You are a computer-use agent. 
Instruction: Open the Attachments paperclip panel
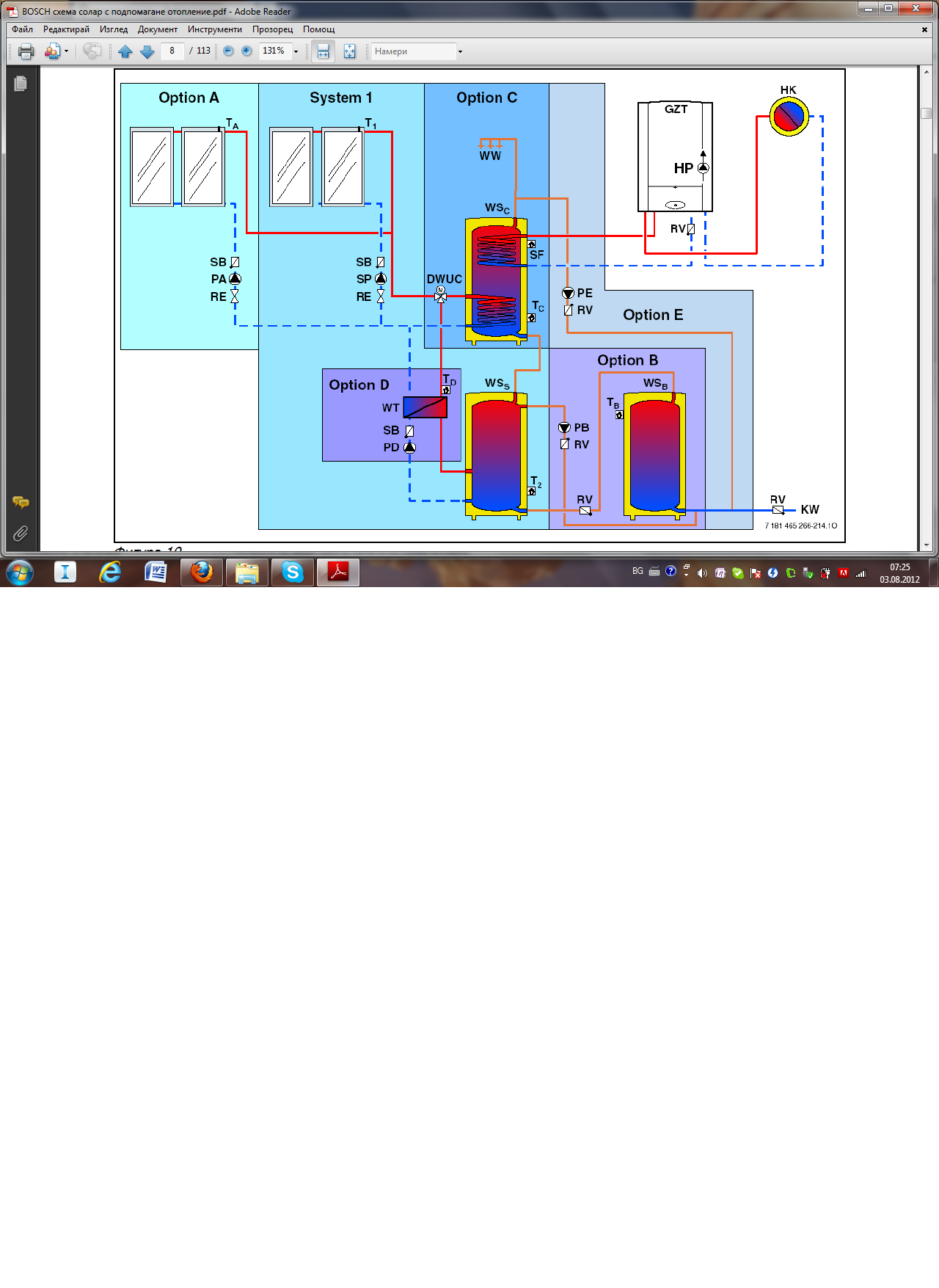coord(21,534)
